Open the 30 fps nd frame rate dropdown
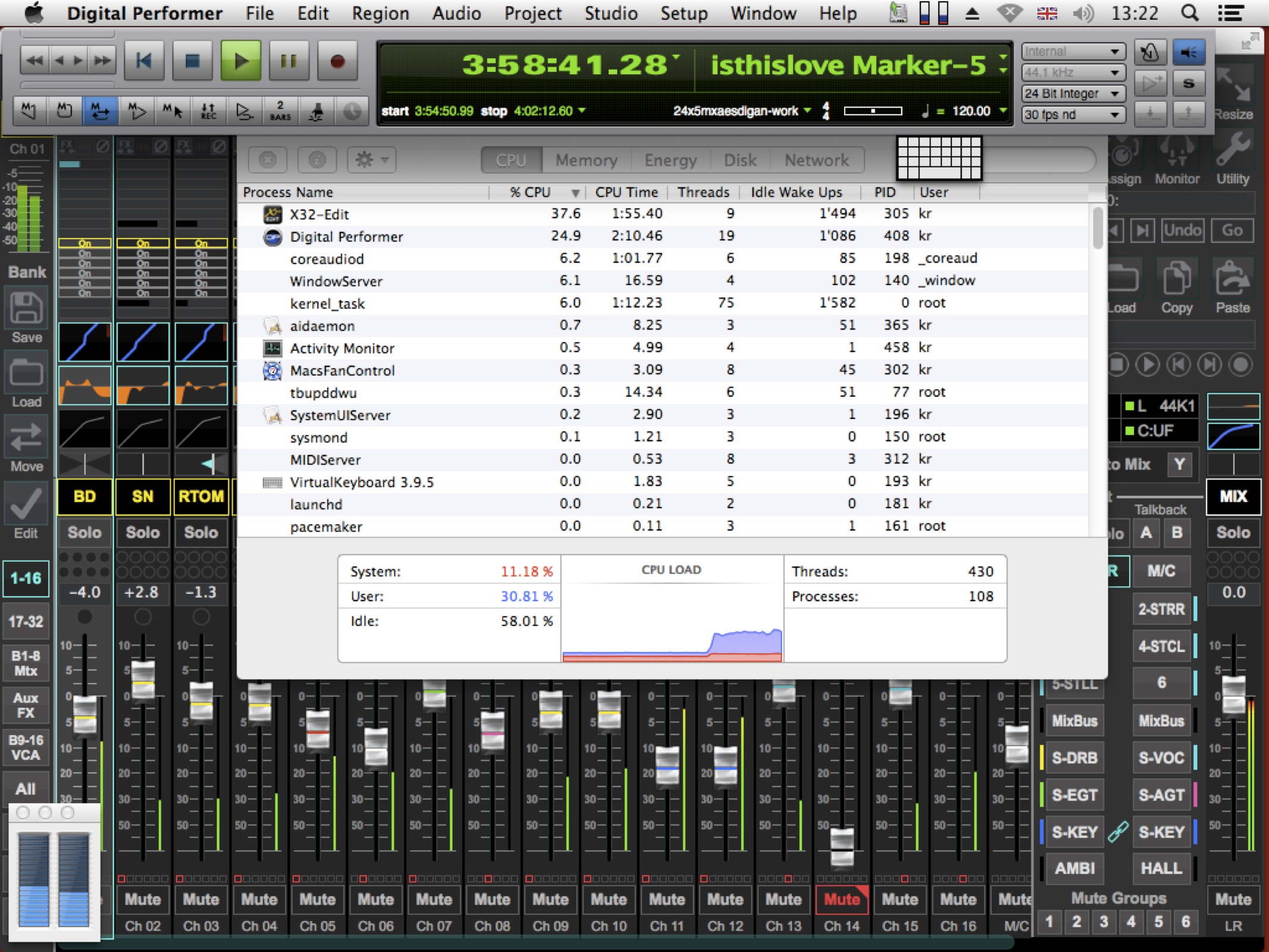The width and height of the screenshot is (1269, 952). (x=1073, y=114)
